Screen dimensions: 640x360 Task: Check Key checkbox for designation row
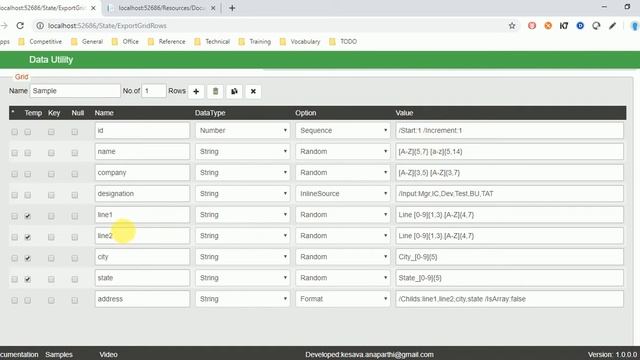coord(51,195)
